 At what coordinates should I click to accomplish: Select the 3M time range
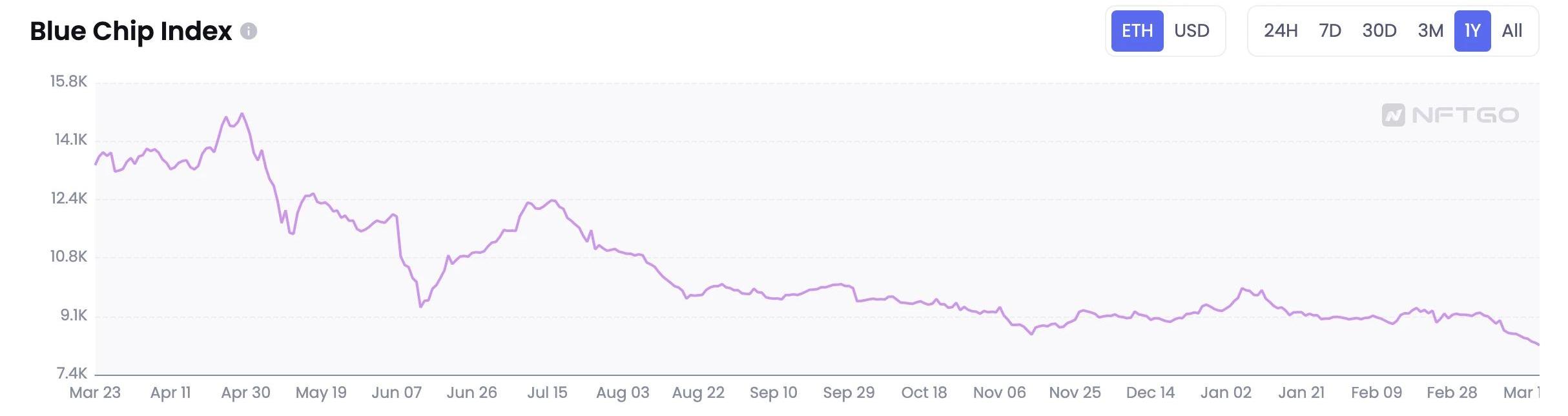[x=1430, y=31]
